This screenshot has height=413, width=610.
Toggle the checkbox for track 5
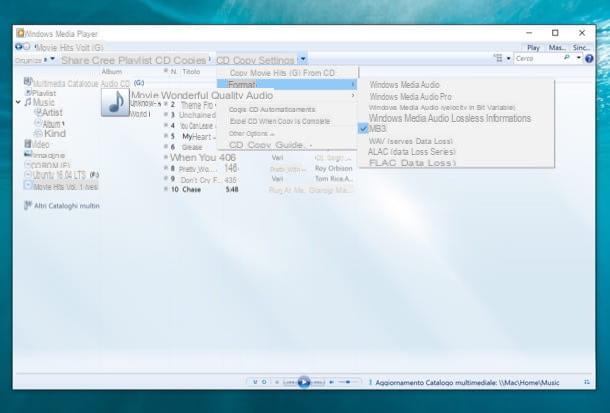click(x=166, y=136)
